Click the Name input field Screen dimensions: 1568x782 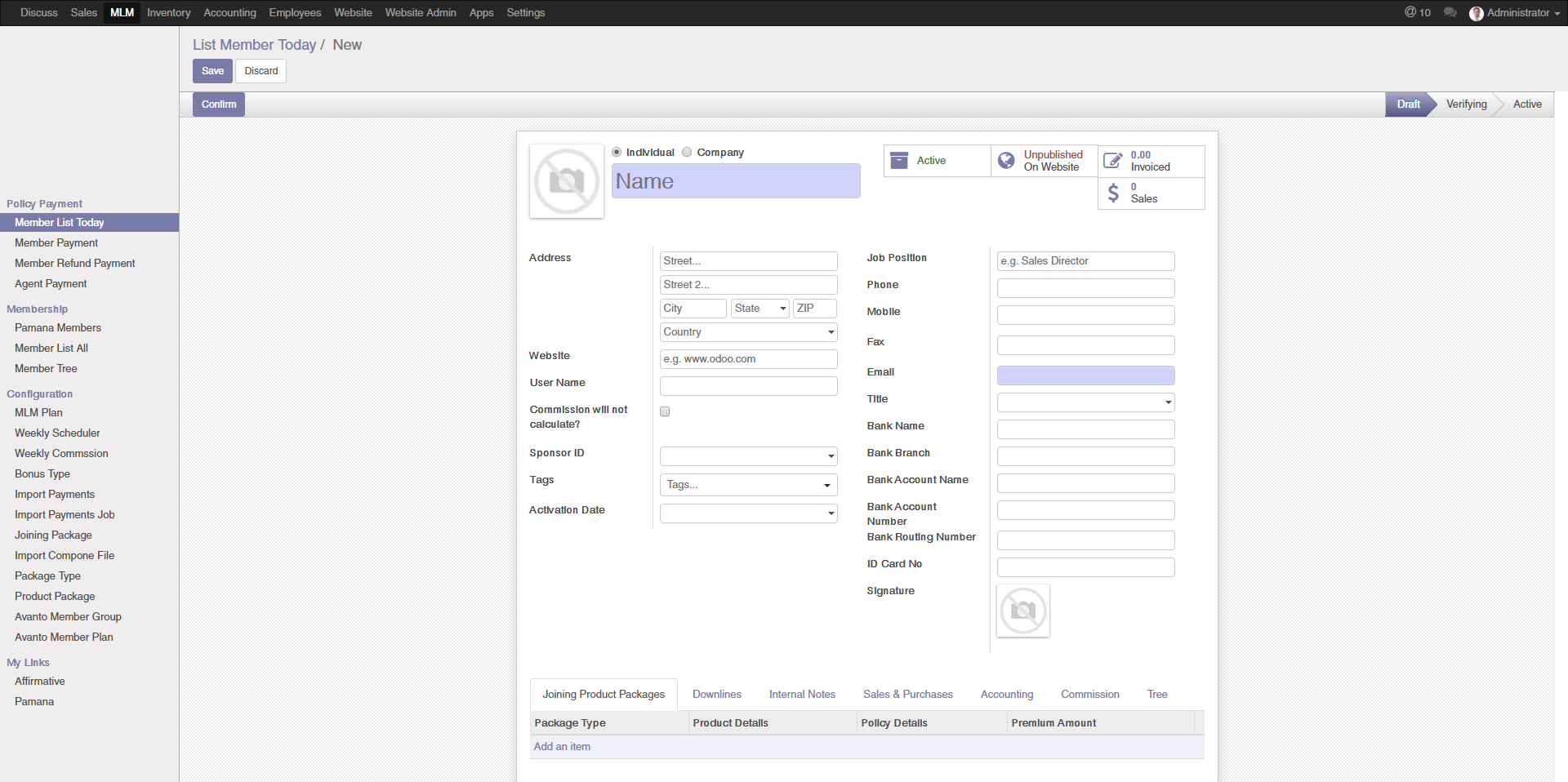(735, 181)
